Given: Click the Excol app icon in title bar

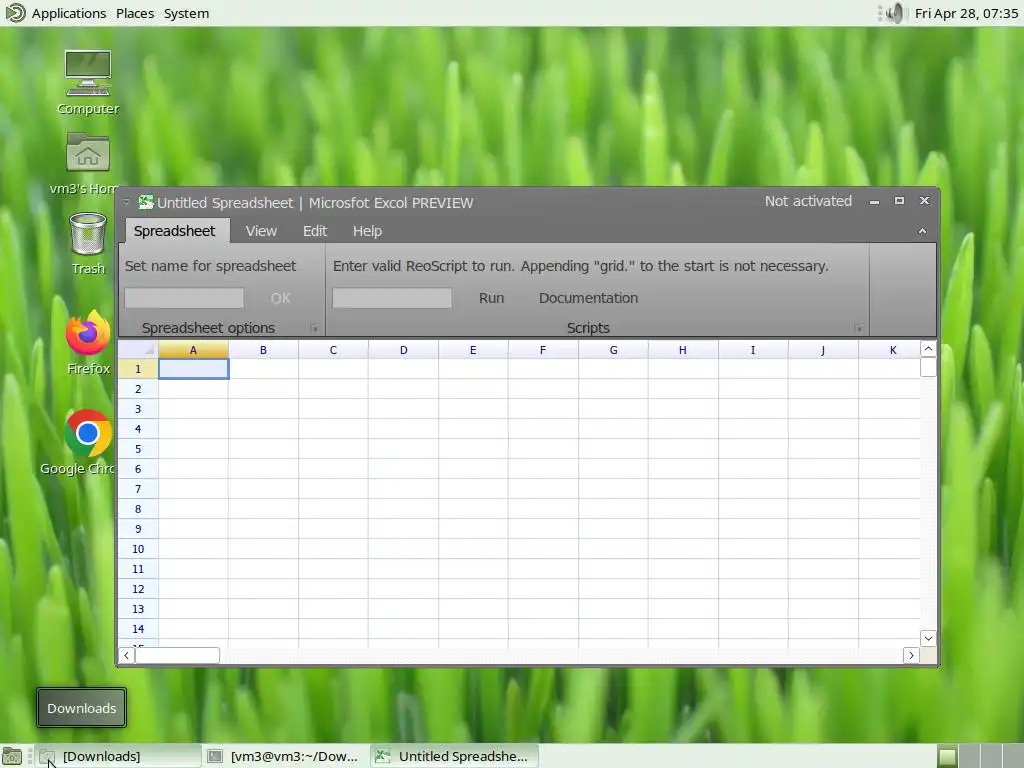Looking at the screenshot, I should (x=146, y=202).
